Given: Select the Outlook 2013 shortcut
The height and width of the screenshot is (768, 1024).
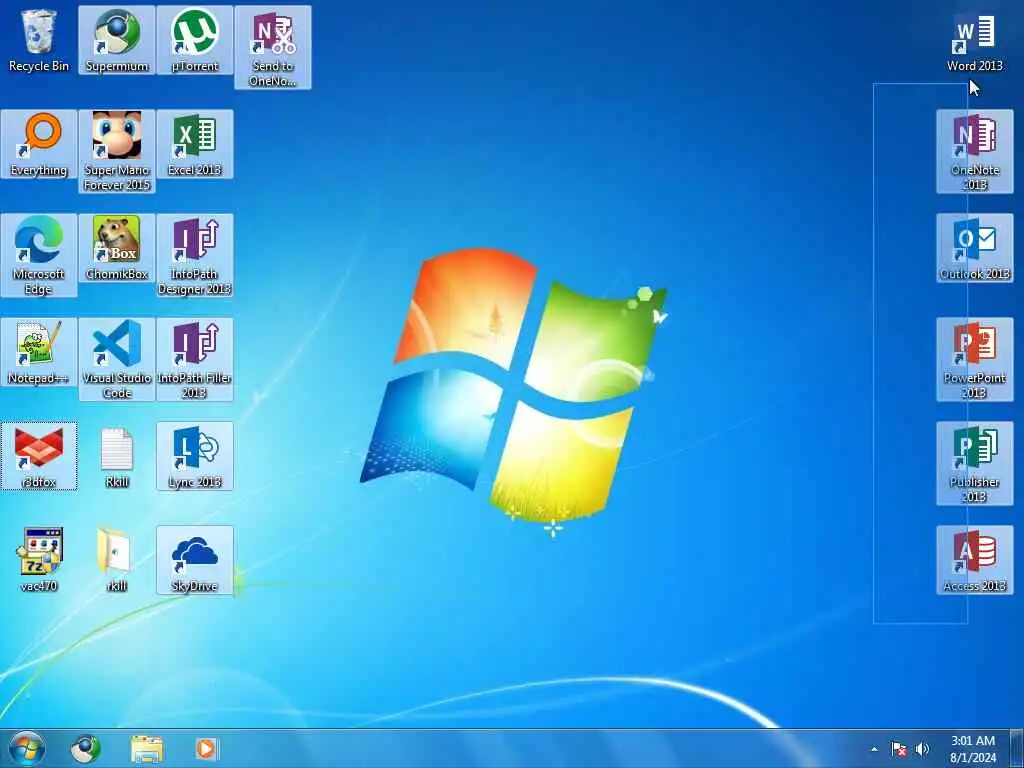Looking at the screenshot, I should pos(974,248).
